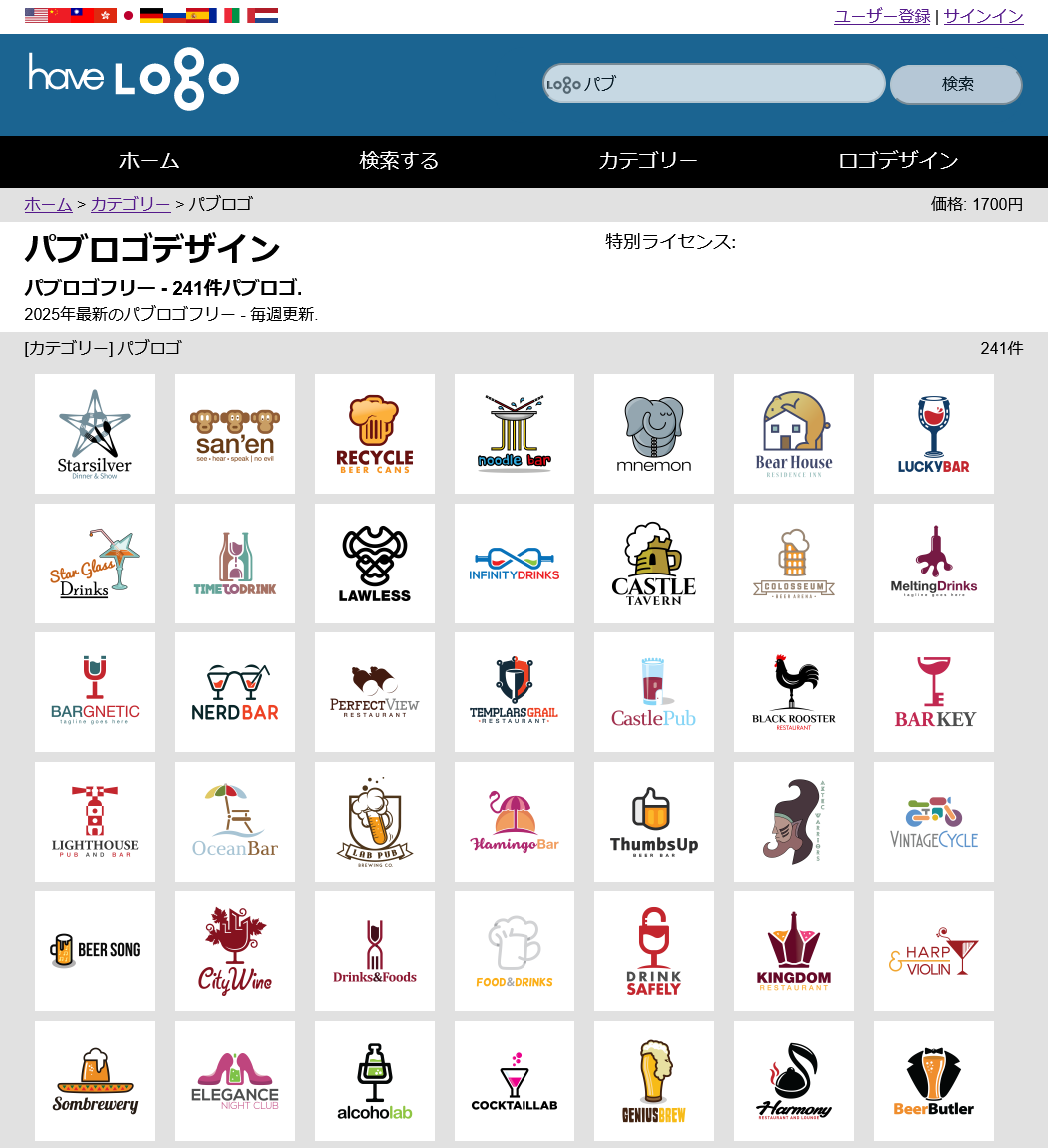
Task: Click the Hong Kong flag icon
Action: click(x=105, y=15)
